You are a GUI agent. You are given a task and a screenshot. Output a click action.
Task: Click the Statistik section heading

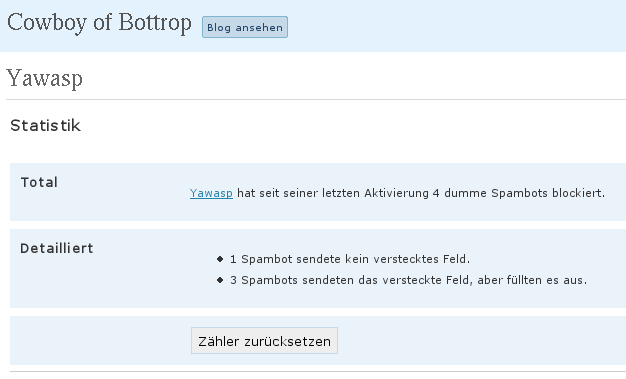(x=46, y=125)
